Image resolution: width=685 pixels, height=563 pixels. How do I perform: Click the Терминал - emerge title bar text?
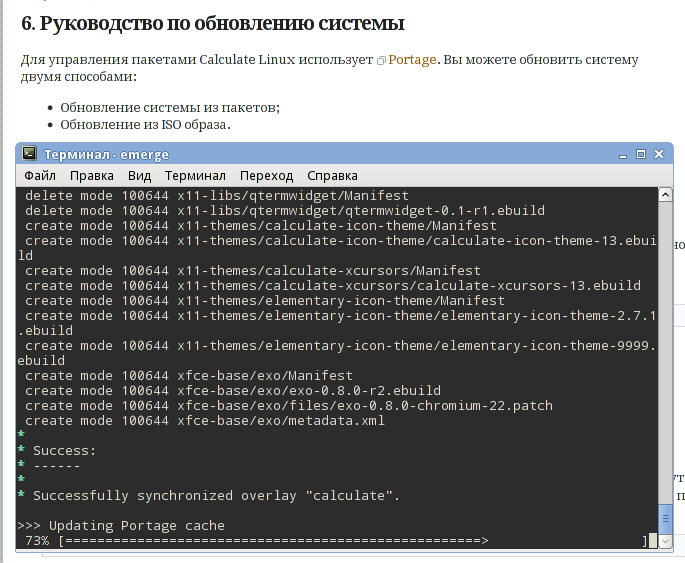(x=106, y=155)
